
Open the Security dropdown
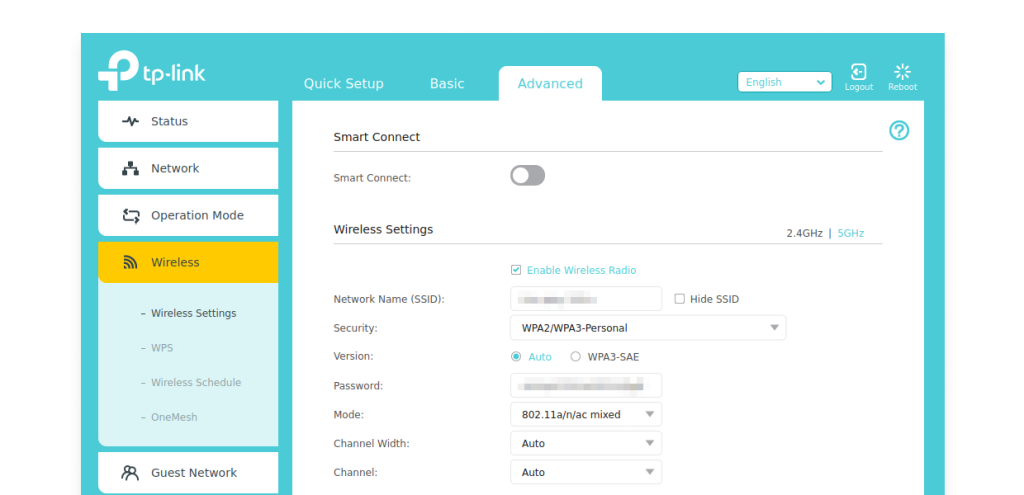(x=647, y=328)
